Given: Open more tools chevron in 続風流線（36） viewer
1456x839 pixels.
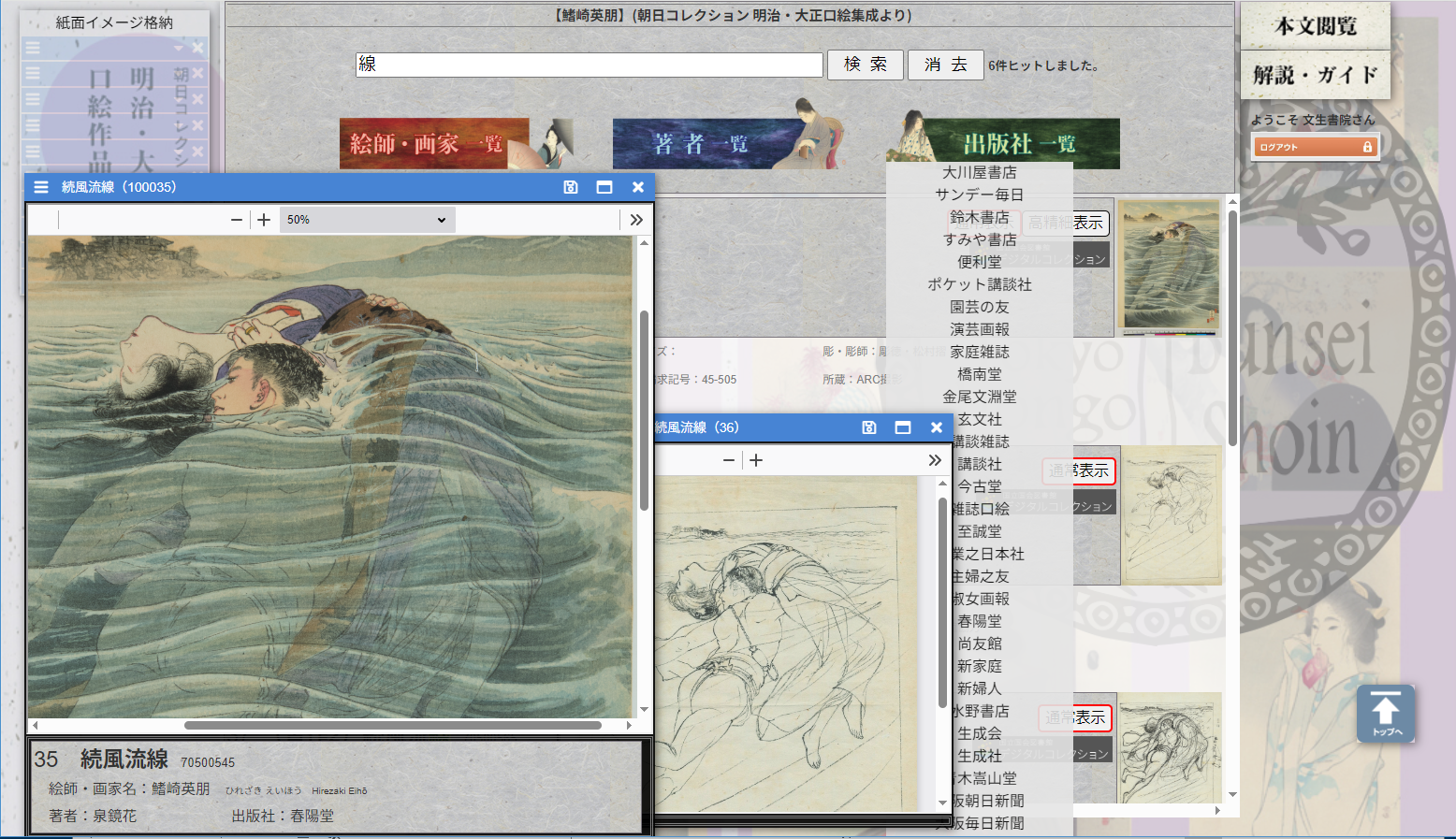Looking at the screenshot, I should pyautogui.click(x=935, y=460).
